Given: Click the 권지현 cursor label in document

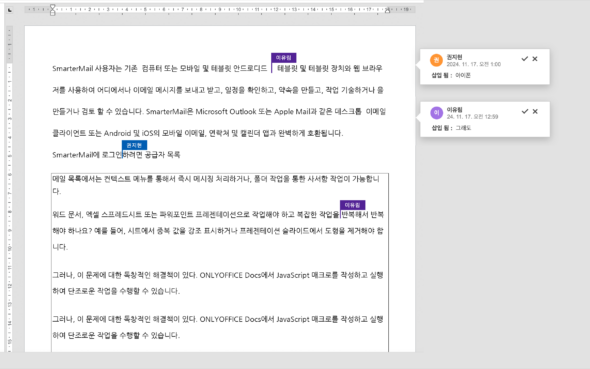Looking at the screenshot, I should [134, 145].
